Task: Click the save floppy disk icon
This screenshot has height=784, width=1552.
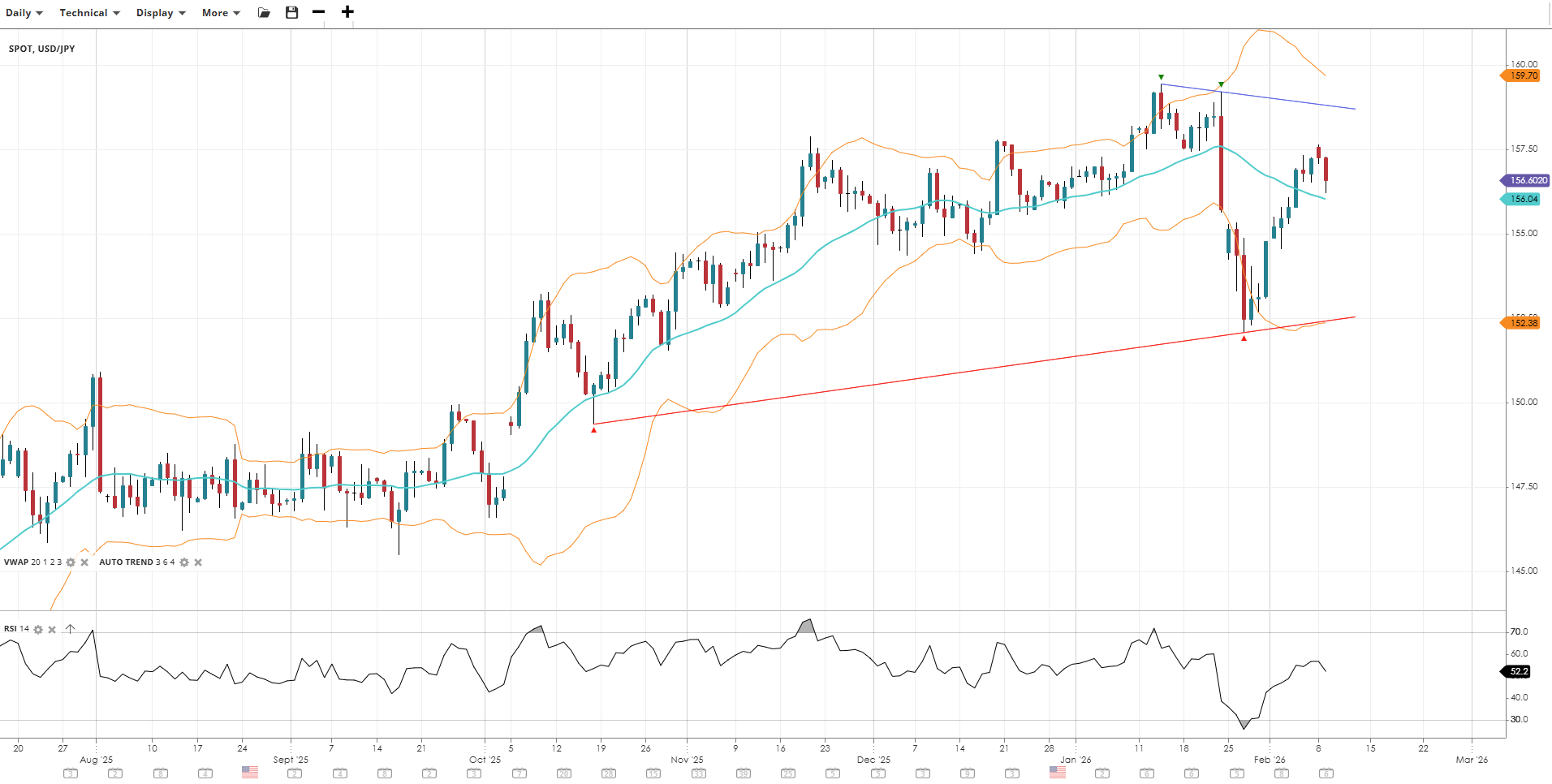Action: pyautogui.click(x=292, y=12)
